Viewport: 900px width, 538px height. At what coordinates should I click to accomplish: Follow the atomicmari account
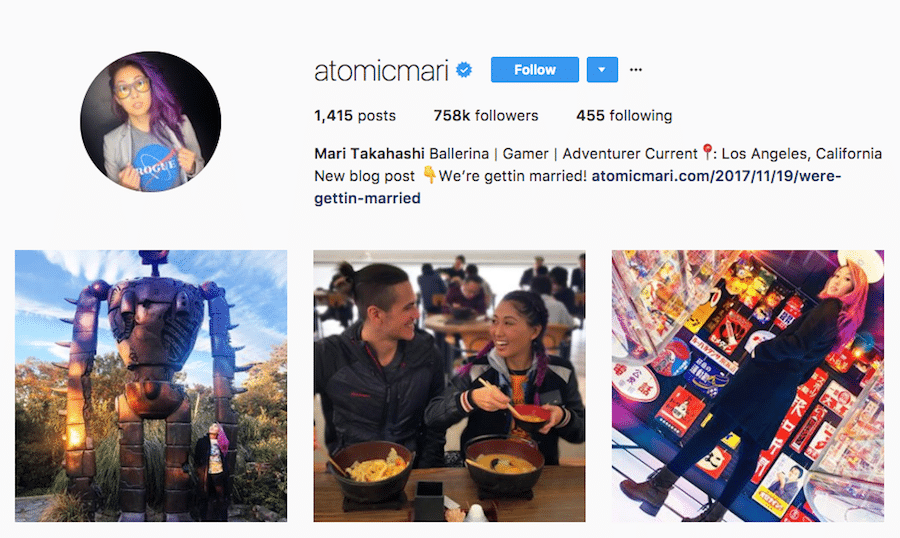click(x=534, y=69)
